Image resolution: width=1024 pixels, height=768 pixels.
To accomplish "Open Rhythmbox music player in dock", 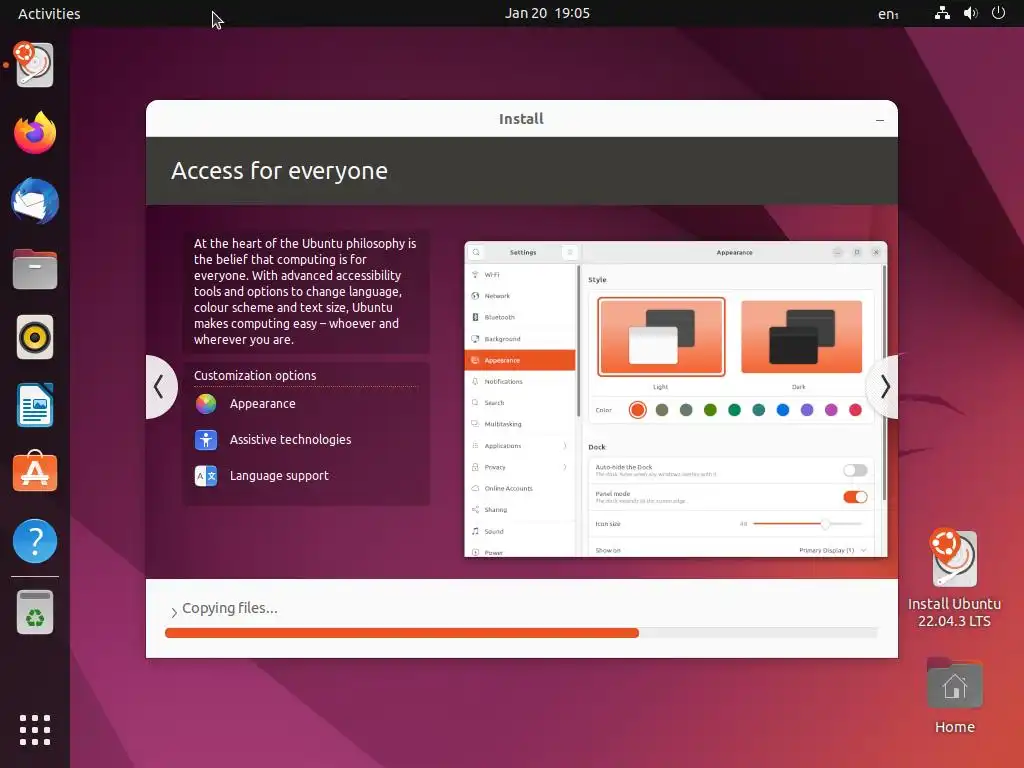I will [35, 338].
